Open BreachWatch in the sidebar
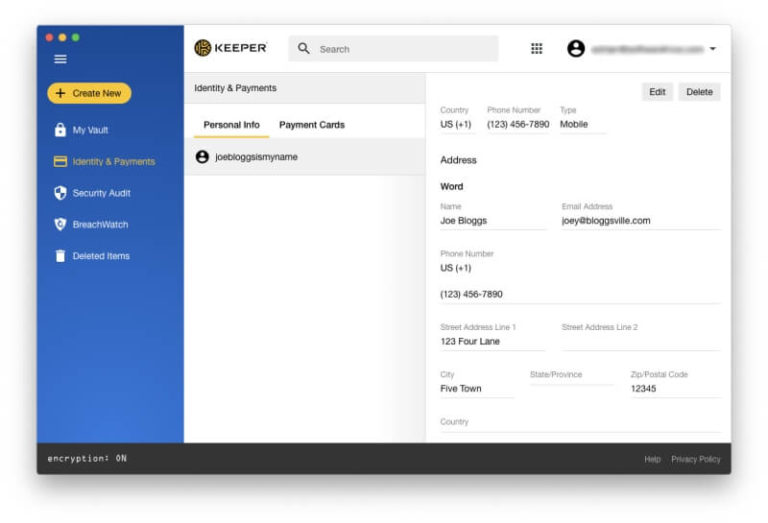This screenshot has height=523, width=768. coord(100,224)
